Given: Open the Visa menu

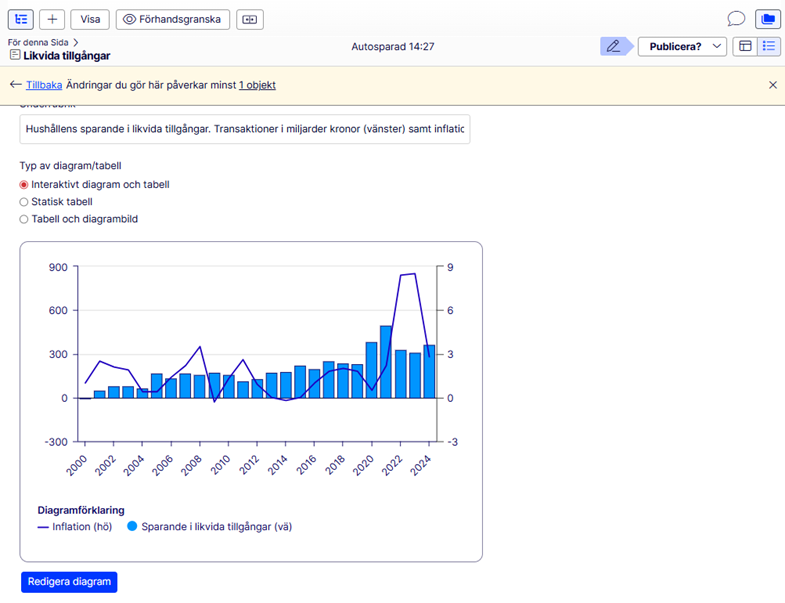Looking at the screenshot, I should point(90,19).
